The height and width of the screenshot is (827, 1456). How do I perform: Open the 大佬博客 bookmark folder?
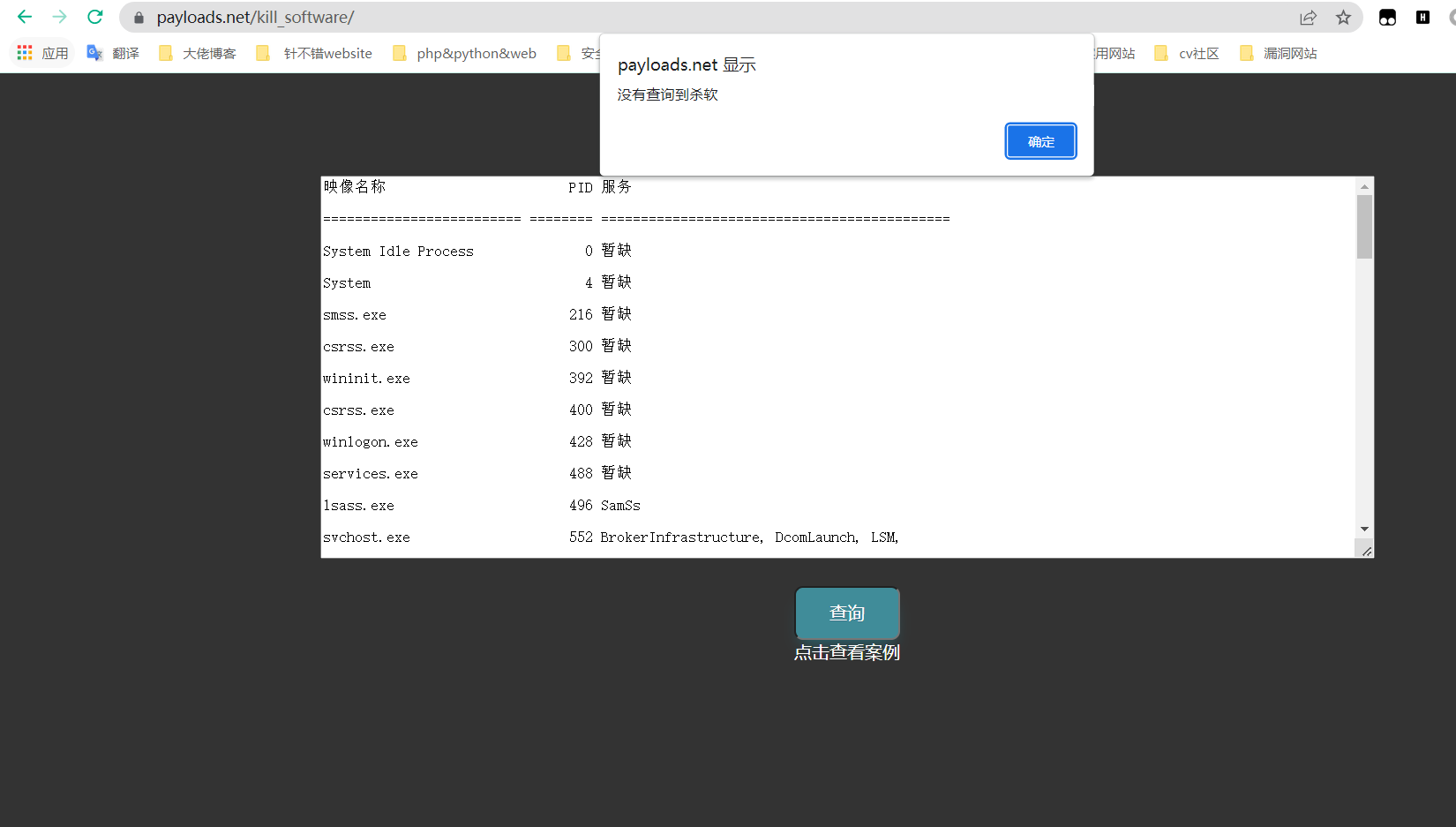(x=198, y=53)
